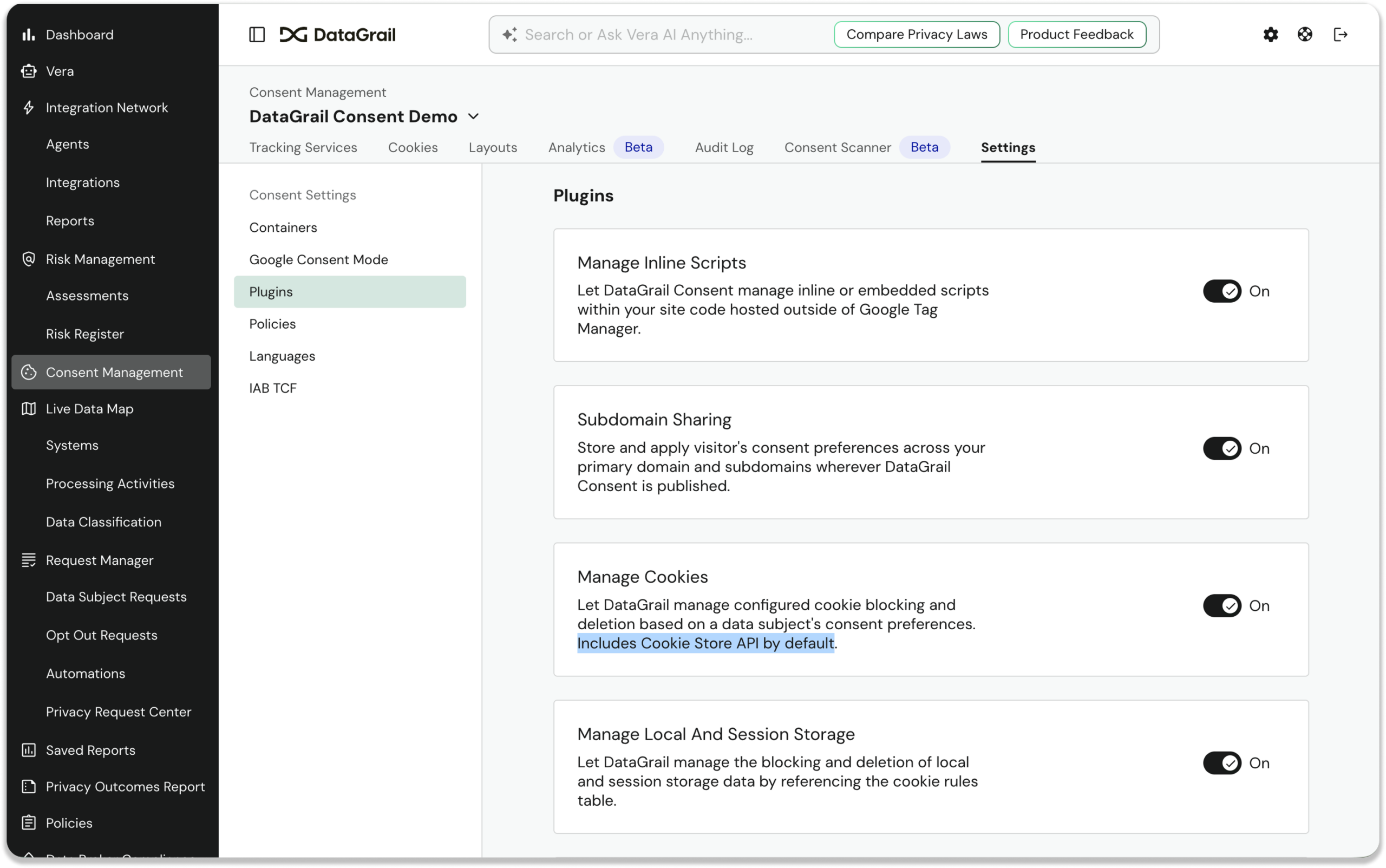The image size is (1386, 868).
Task: Open the Dashboard bar chart icon
Action: (x=28, y=35)
